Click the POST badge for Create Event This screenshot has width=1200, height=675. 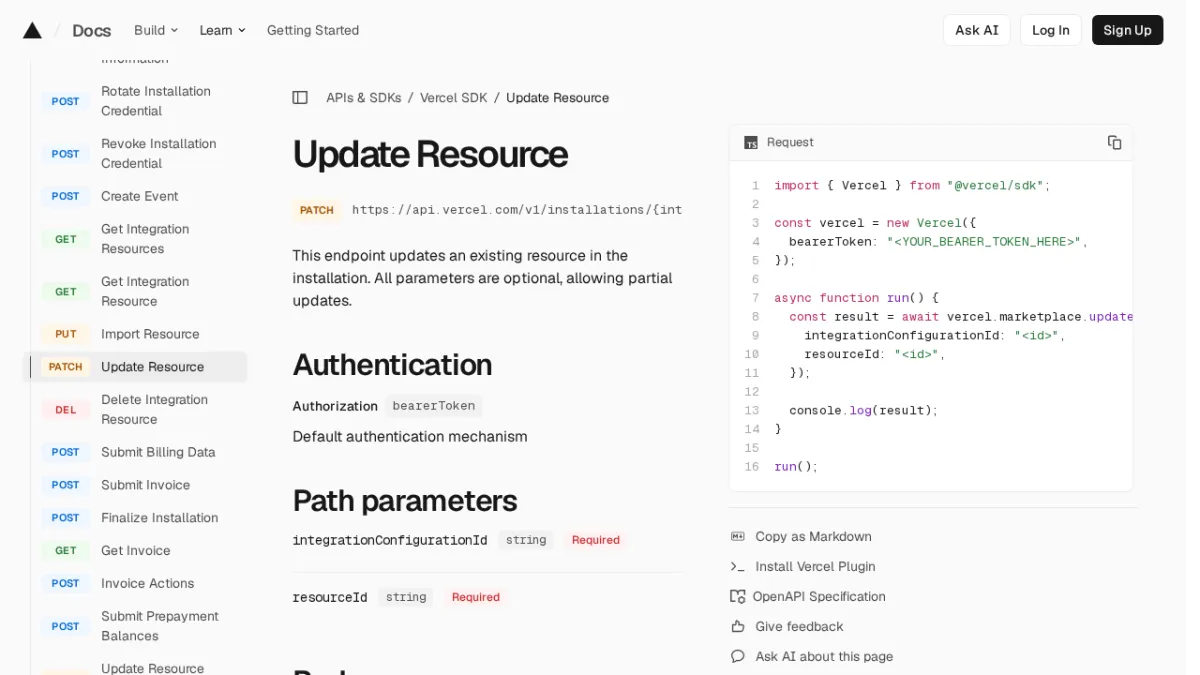(66, 196)
